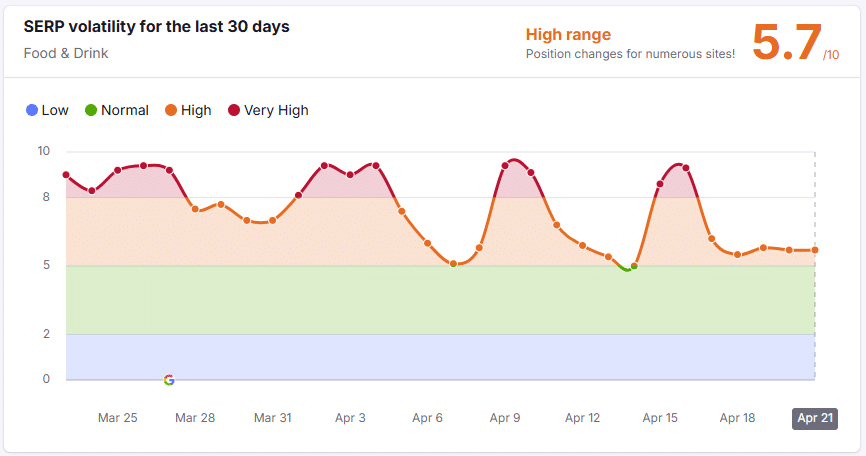Select the highlighted Apr 21 date label
The height and width of the screenshot is (456, 866).
[x=814, y=418]
